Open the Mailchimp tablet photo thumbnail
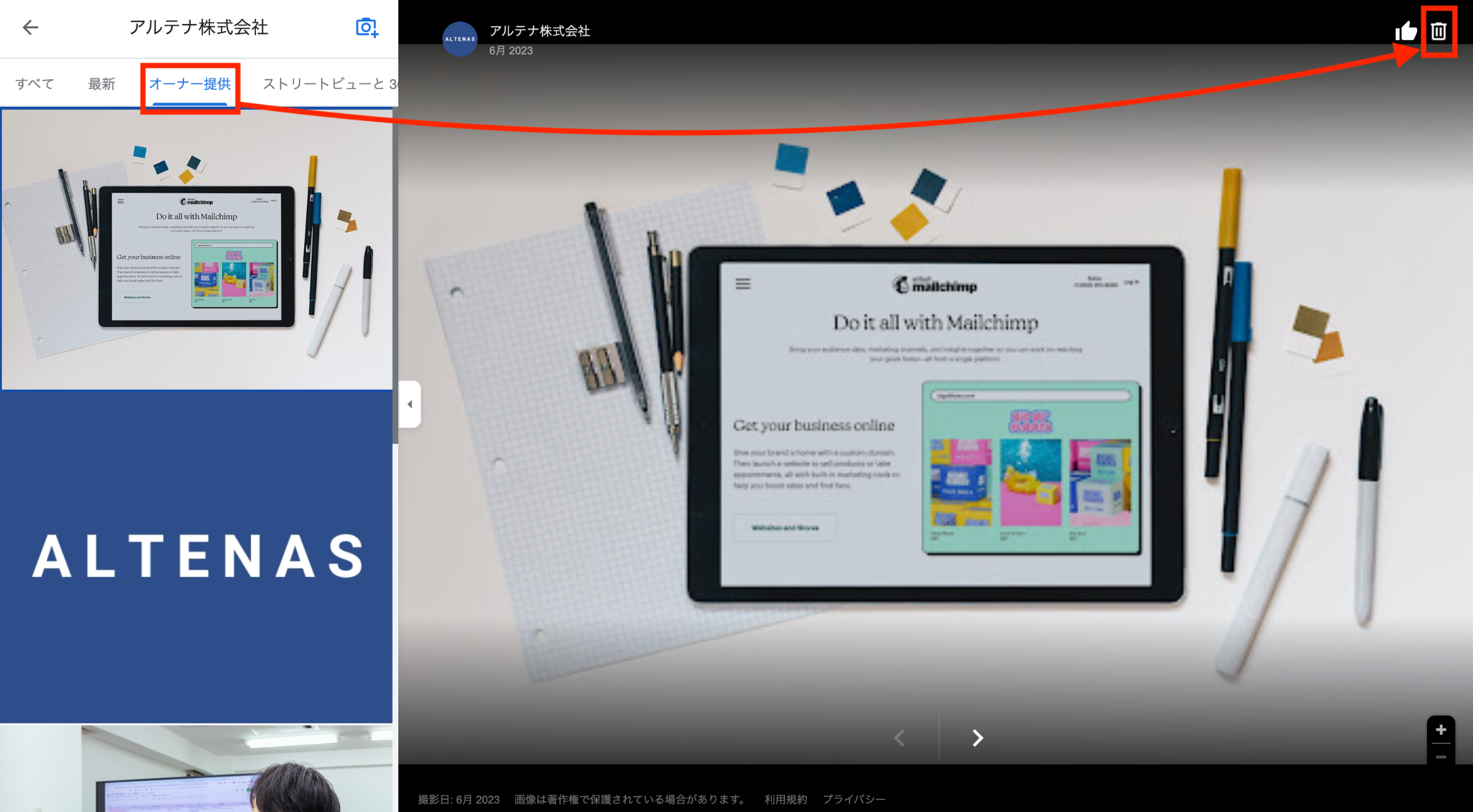The image size is (1473, 812). pos(196,249)
